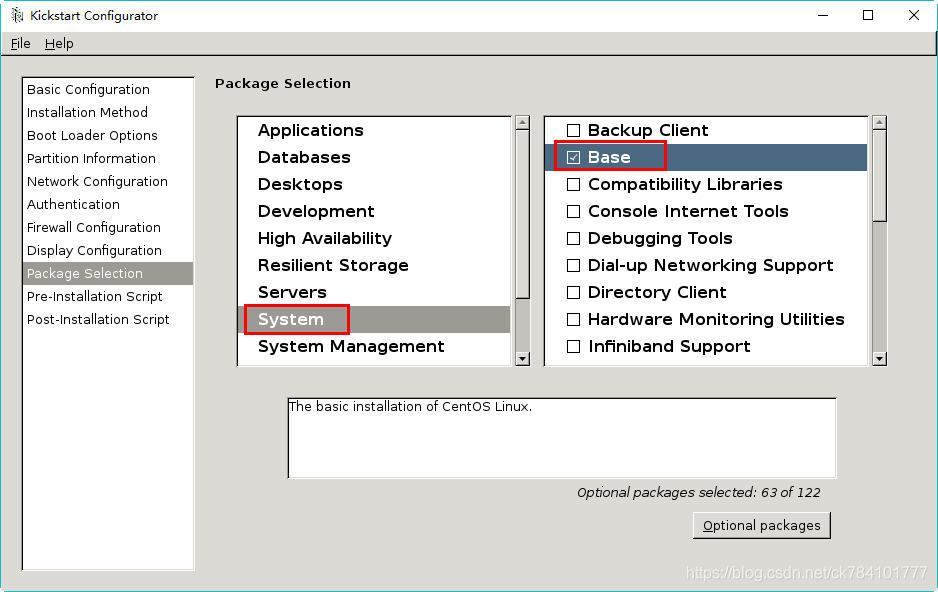This screenshot has width=938, height=592.
Task: Select Desktops package category
Action: (374, 184)
